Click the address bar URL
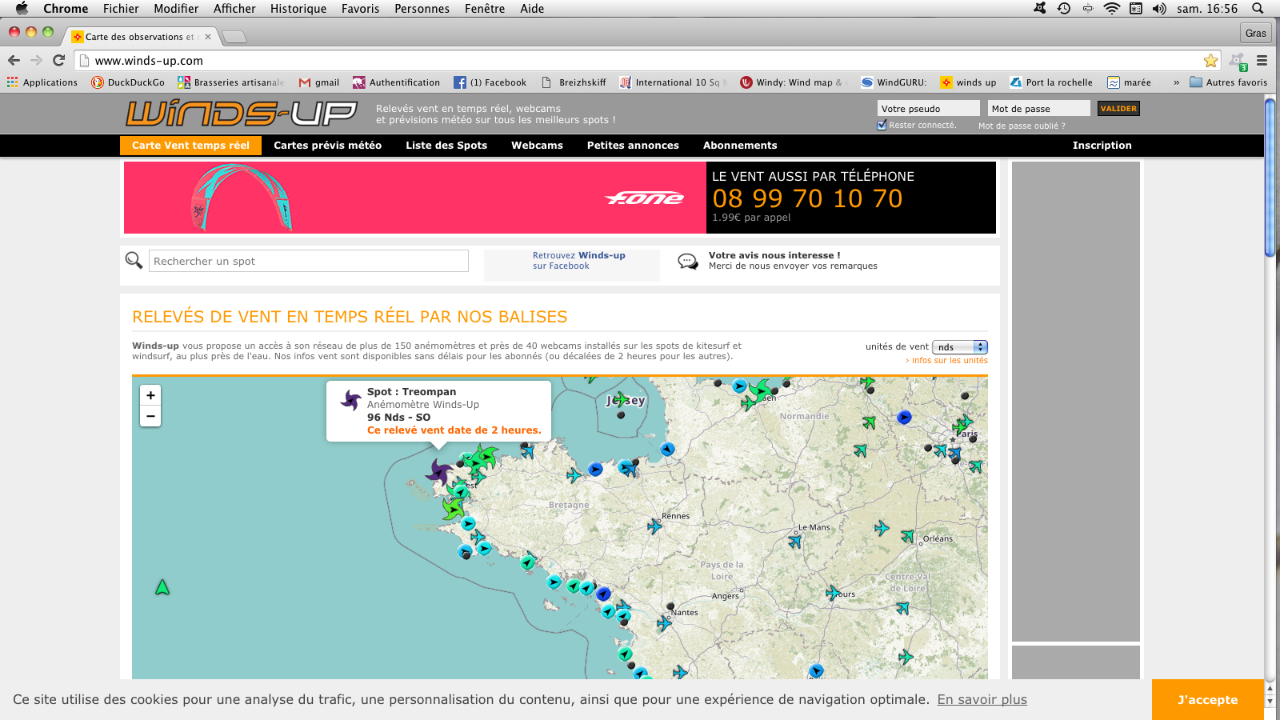Viewport: 1280px width, 720px height. coord(149,61)
